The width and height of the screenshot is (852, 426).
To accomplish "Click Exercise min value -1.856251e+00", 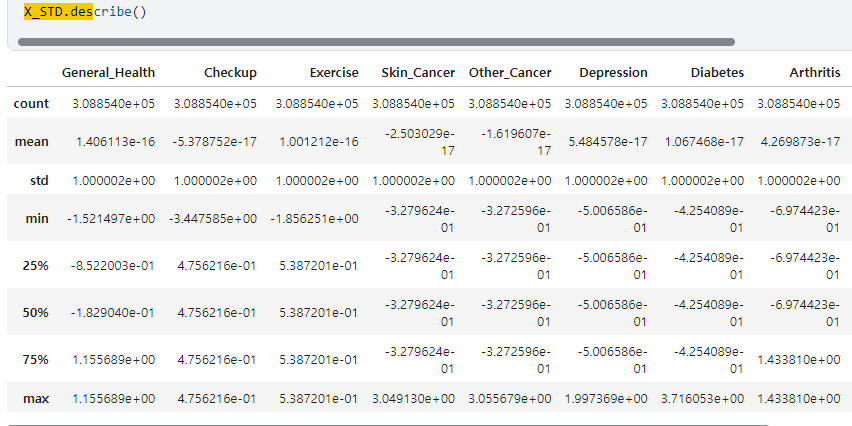I will (315, 219).
